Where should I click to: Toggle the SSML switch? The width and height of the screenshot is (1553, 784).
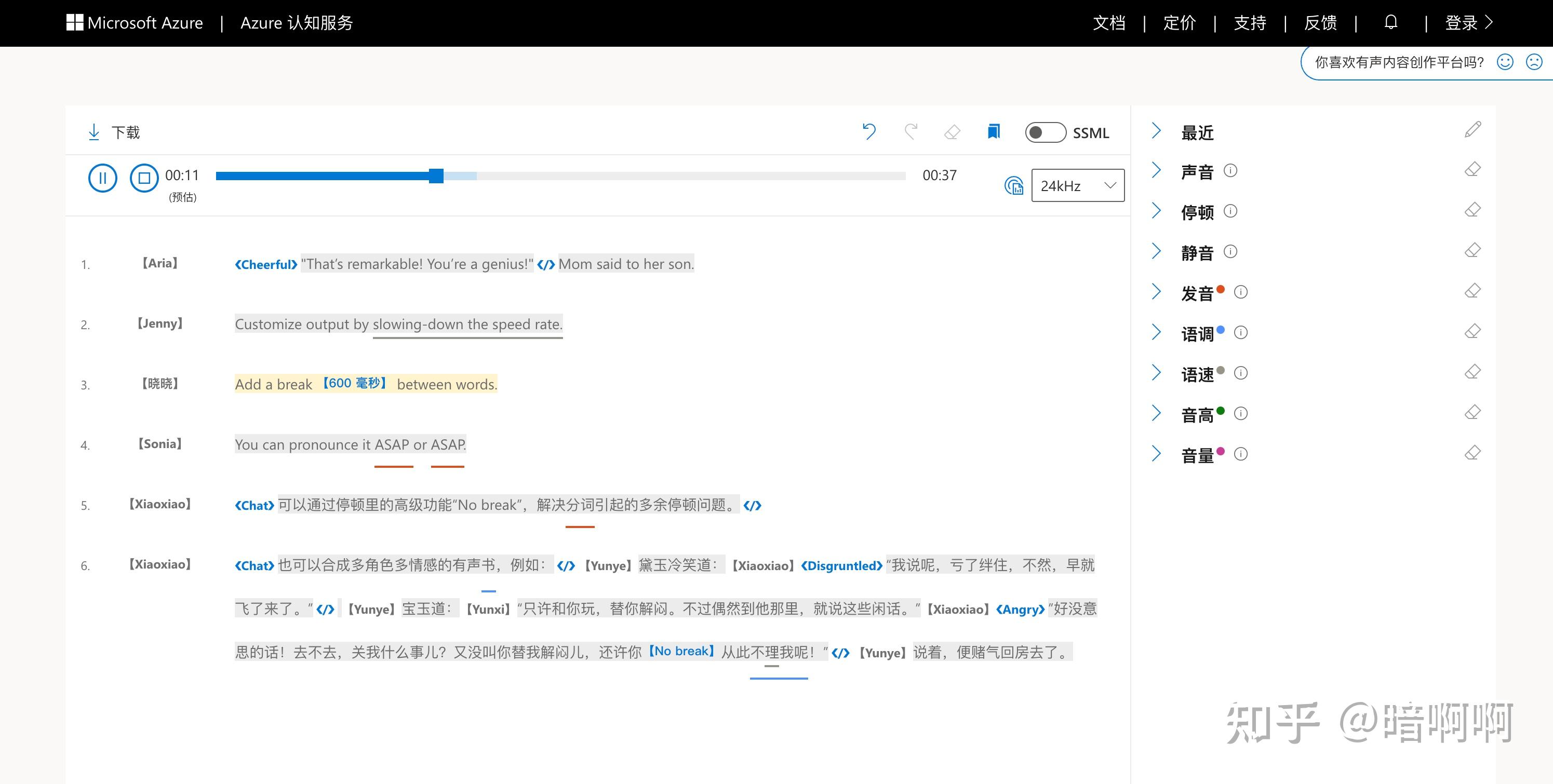(1045, 132)
